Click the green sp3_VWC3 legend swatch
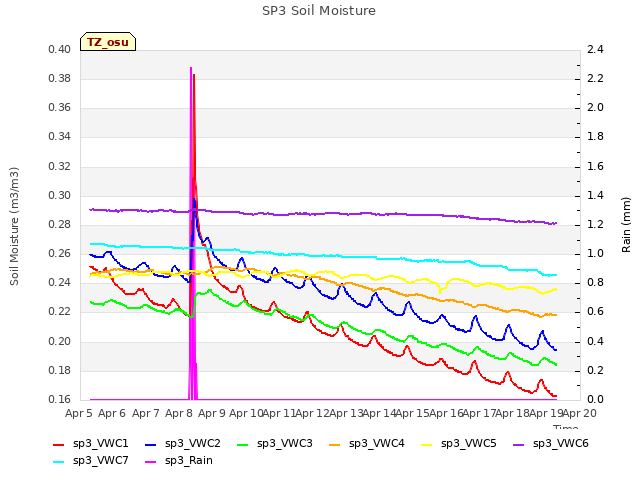 click(243, 444)
